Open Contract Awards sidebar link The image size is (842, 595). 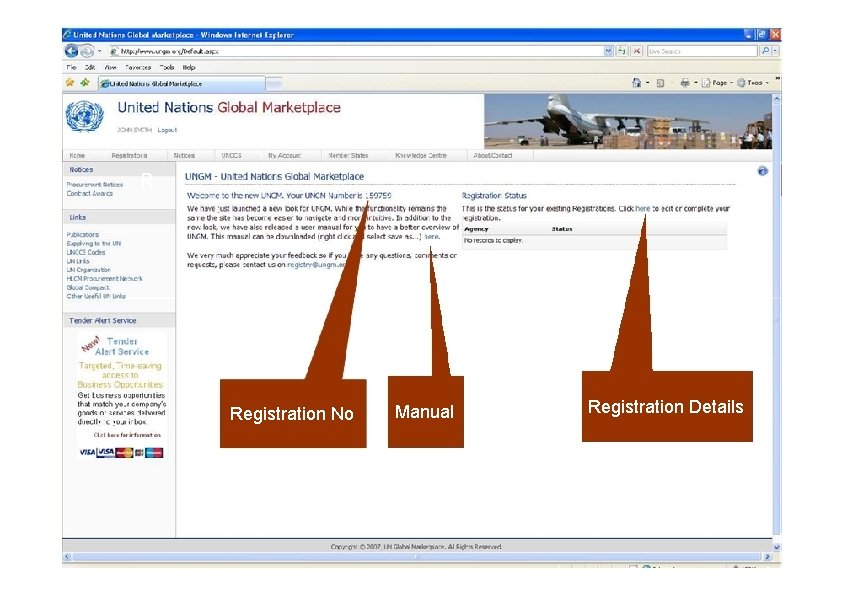click(x=90, y=193)
